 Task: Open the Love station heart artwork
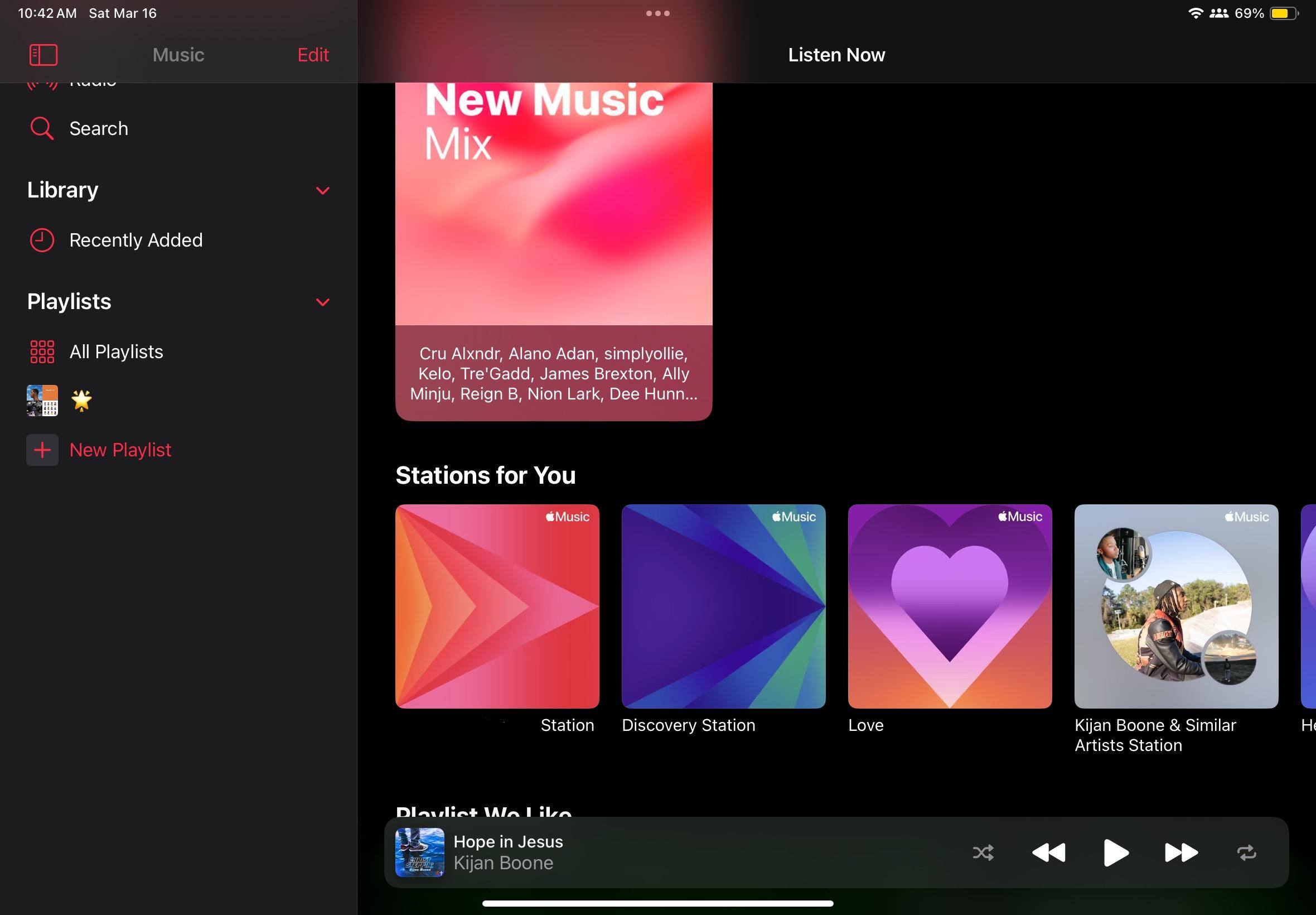point(949,606)
